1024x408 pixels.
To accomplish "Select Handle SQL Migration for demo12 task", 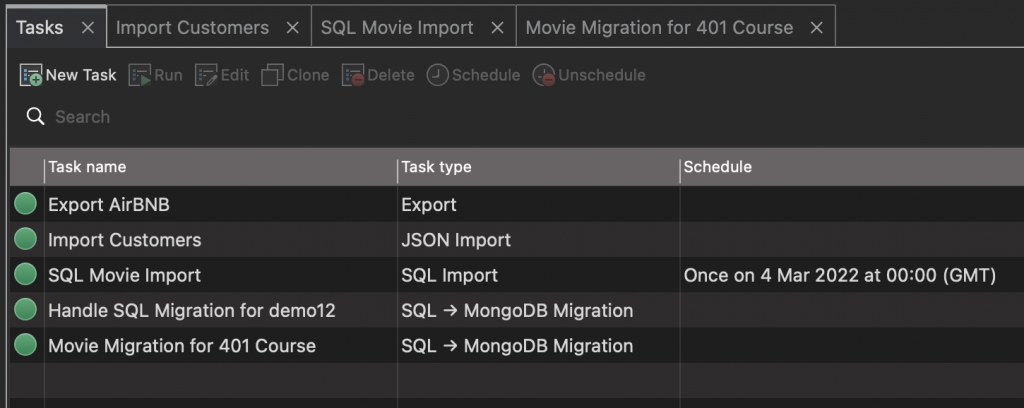I will click(192, 310).
